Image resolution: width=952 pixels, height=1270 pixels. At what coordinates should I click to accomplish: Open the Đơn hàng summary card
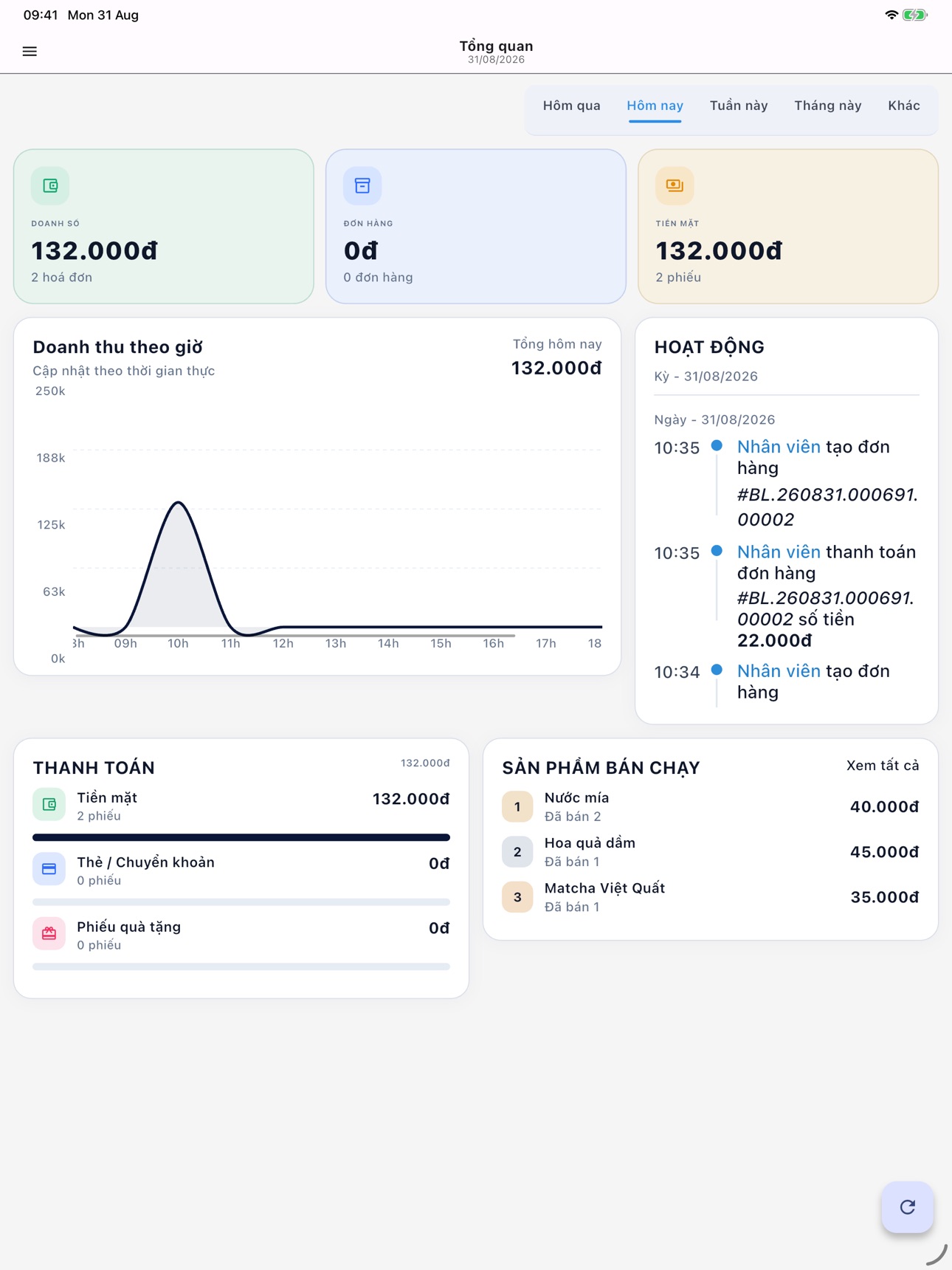coord(476,227)
